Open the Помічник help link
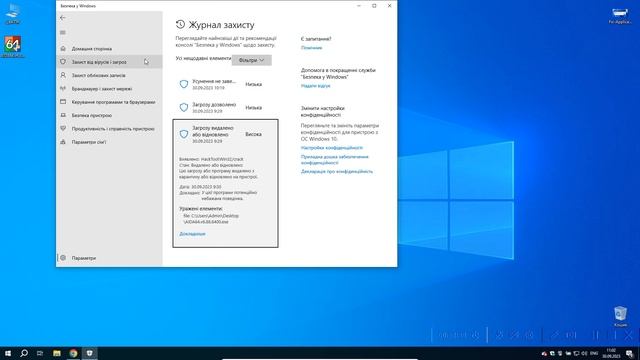This screenshot has height=360, width=640. (x=311, y=48)
